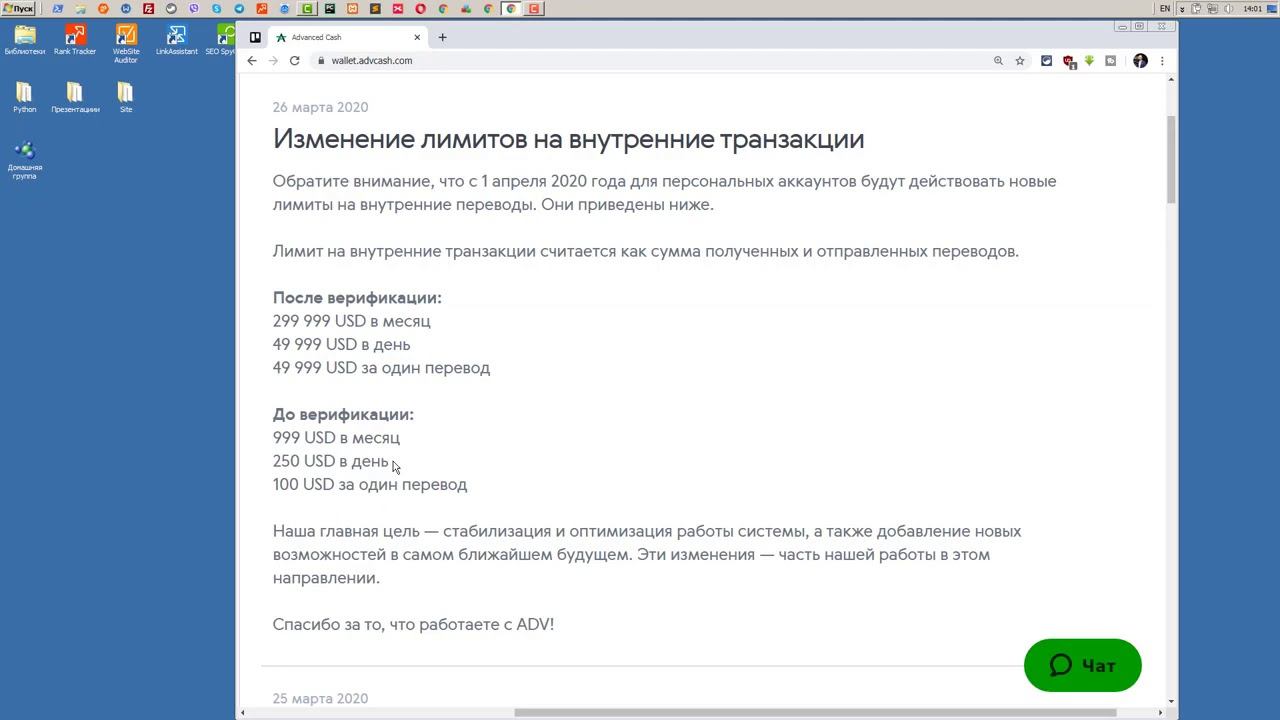Reload the current page
This screenshot has height=720, width=1280.
294,61
